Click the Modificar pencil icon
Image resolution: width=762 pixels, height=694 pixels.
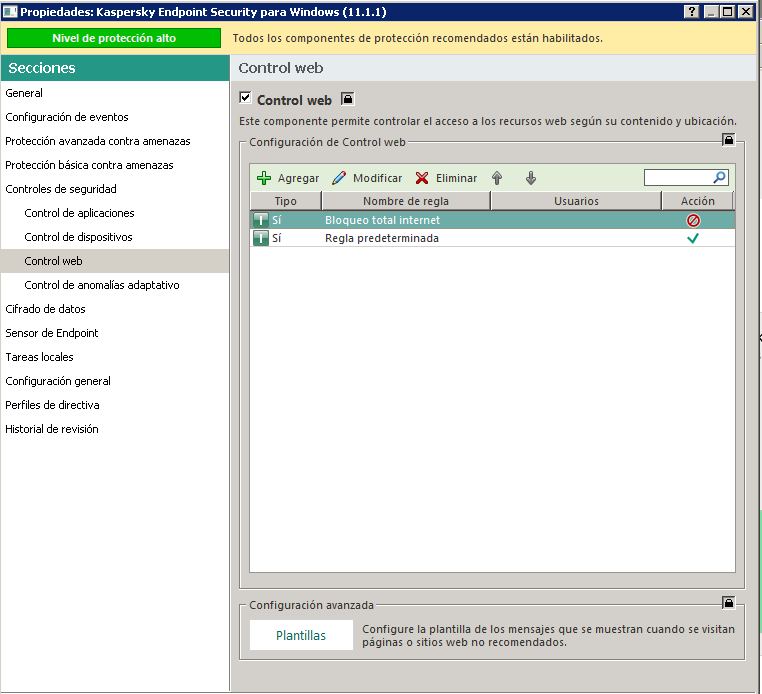pos(339,178)
